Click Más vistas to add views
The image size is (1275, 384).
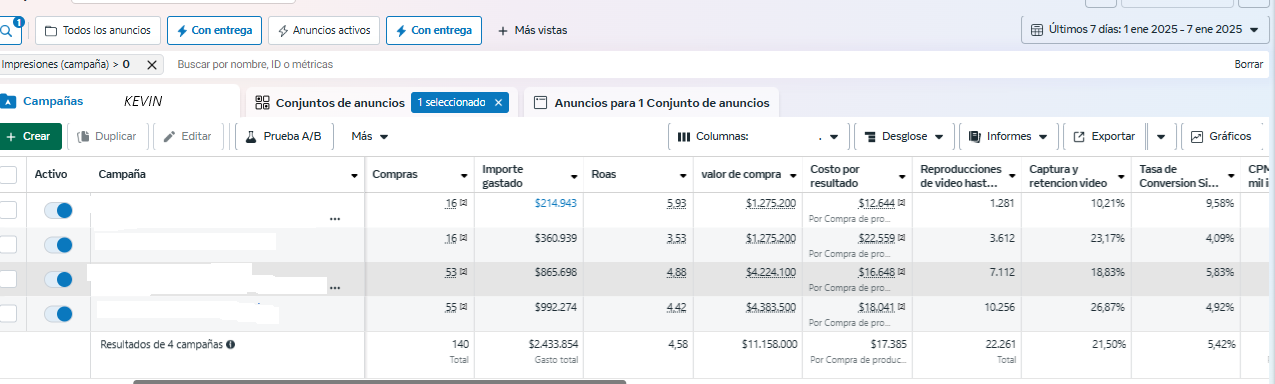(532, 30)
